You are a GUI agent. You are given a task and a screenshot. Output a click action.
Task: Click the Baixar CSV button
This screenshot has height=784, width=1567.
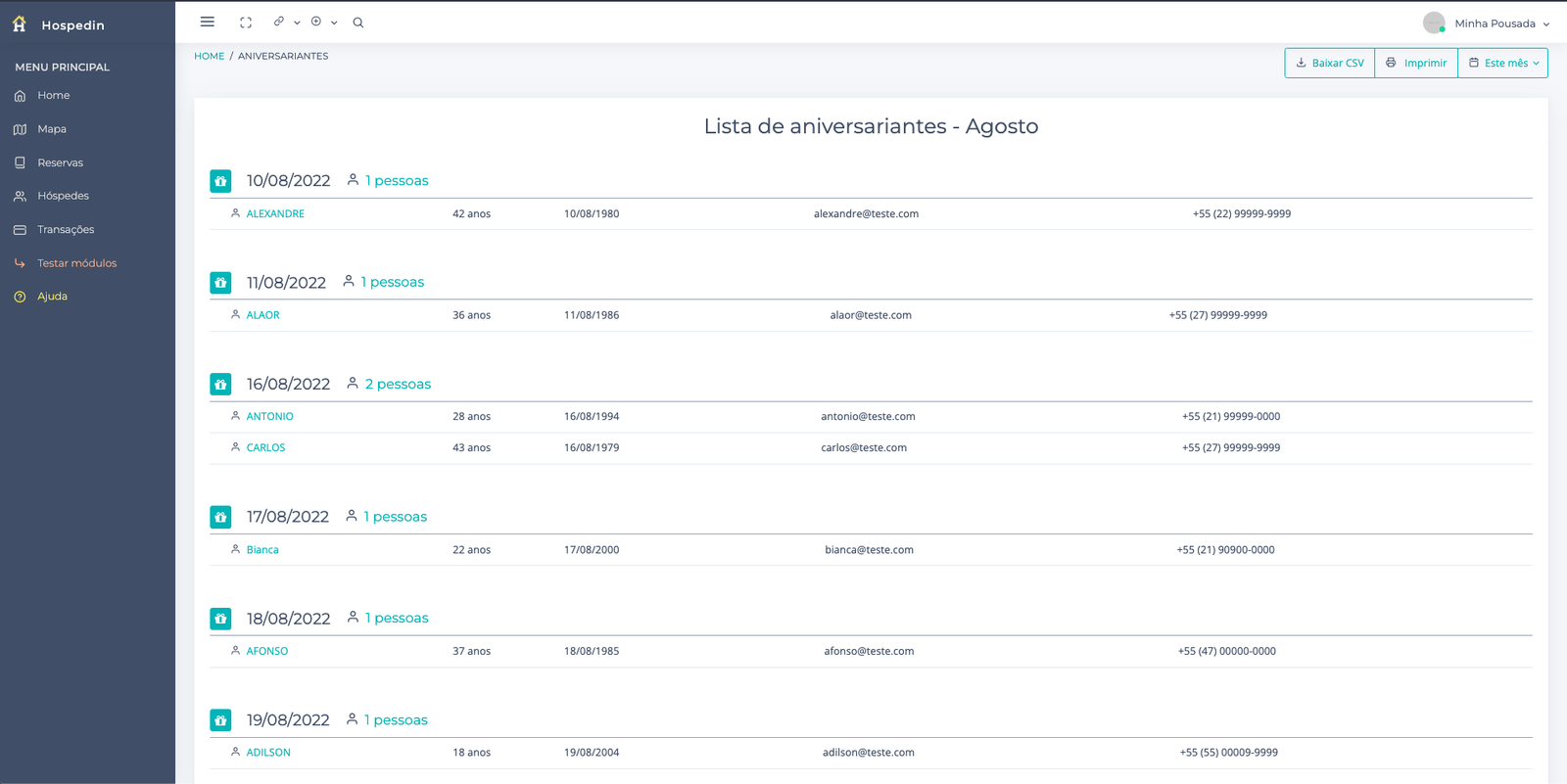pyautogui.click(x=1330, y=63)
